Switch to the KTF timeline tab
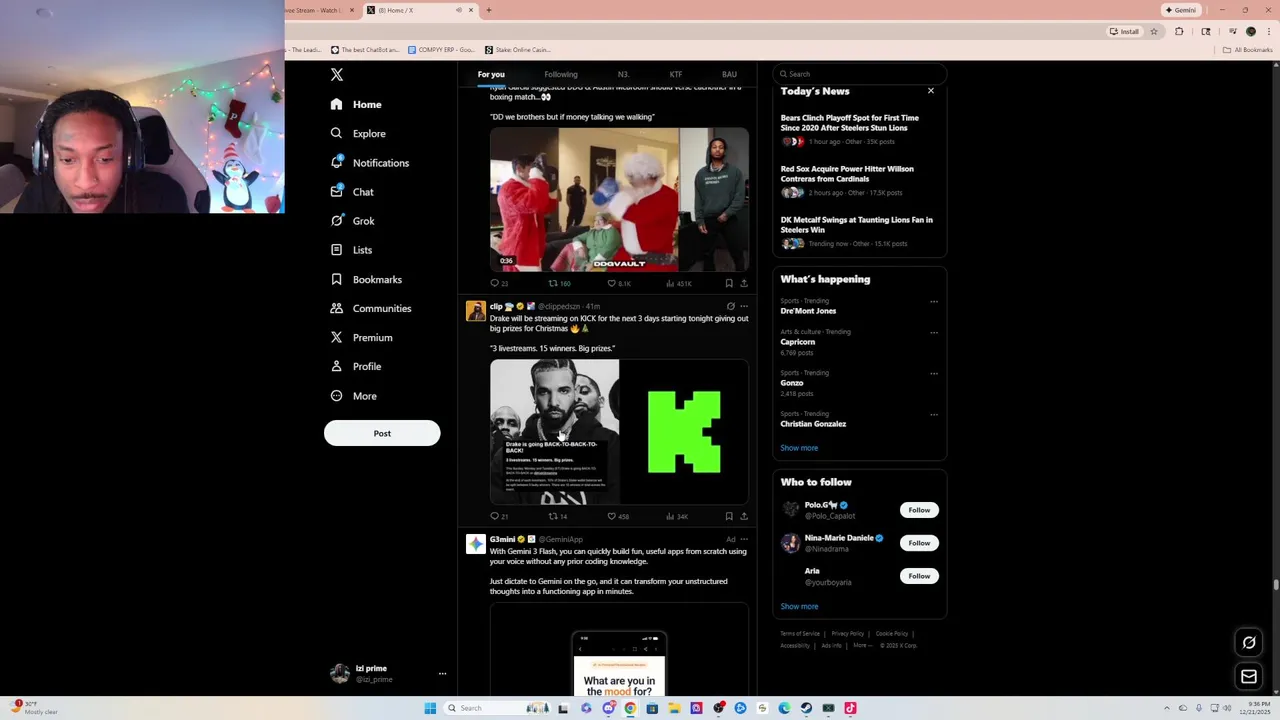1280x720 pixels. point(676,74)
